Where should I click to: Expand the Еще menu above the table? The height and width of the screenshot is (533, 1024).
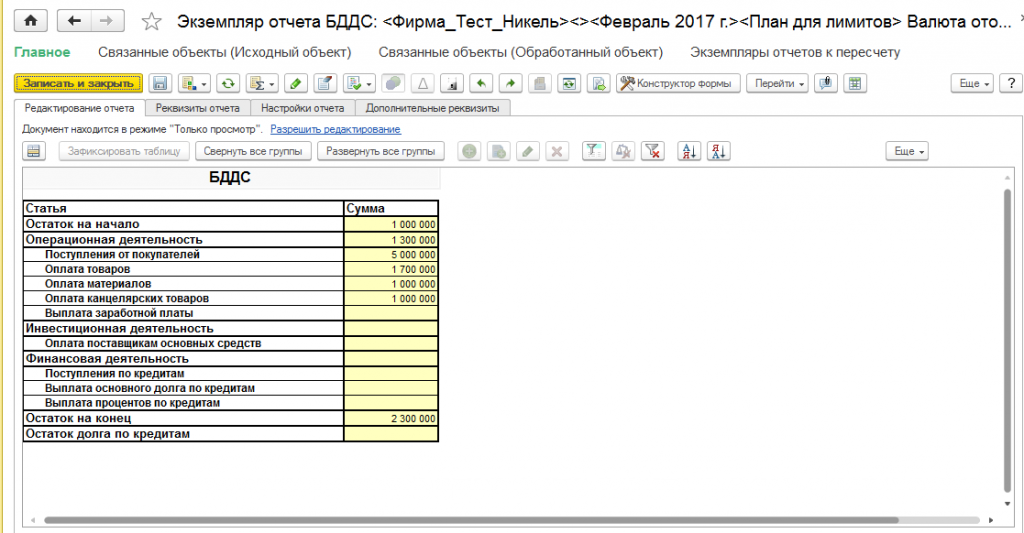(x=908, y=151)
